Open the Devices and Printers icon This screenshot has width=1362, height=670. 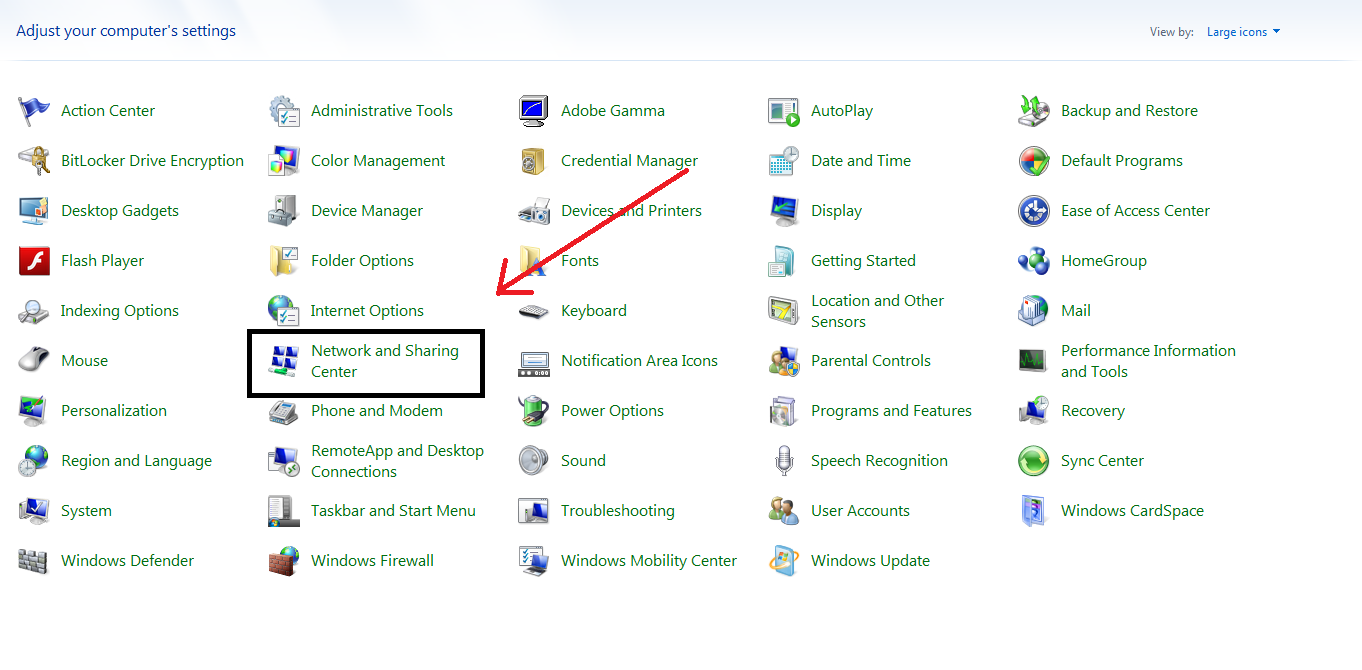click(534, 211)
